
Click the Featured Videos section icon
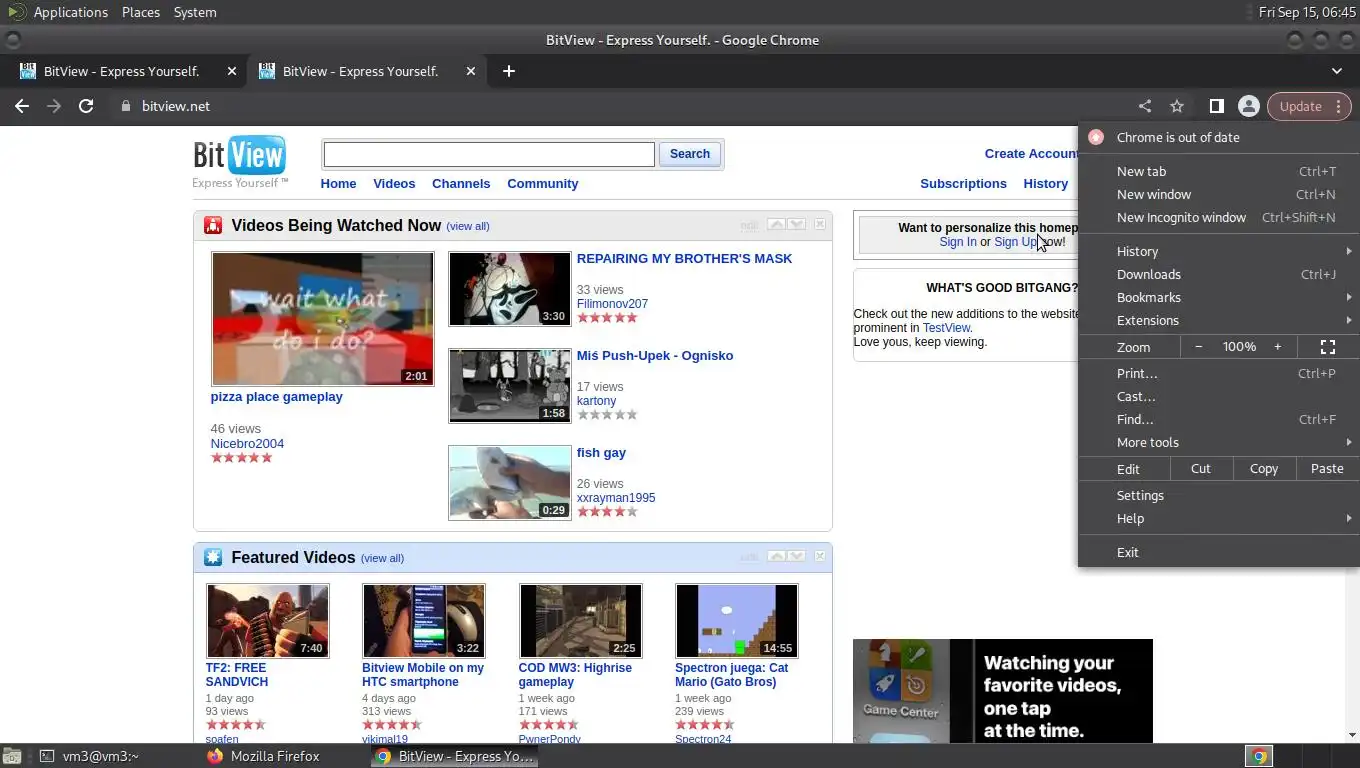(213, 557)
